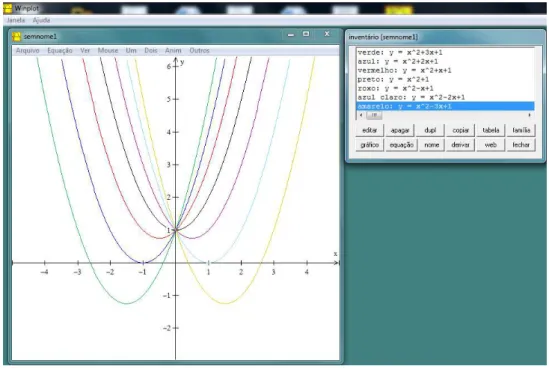Click the gráfico button
Image resolution: width=549 pixels, height=369 pixels.
pyautogui.click(x=369, y=145)
